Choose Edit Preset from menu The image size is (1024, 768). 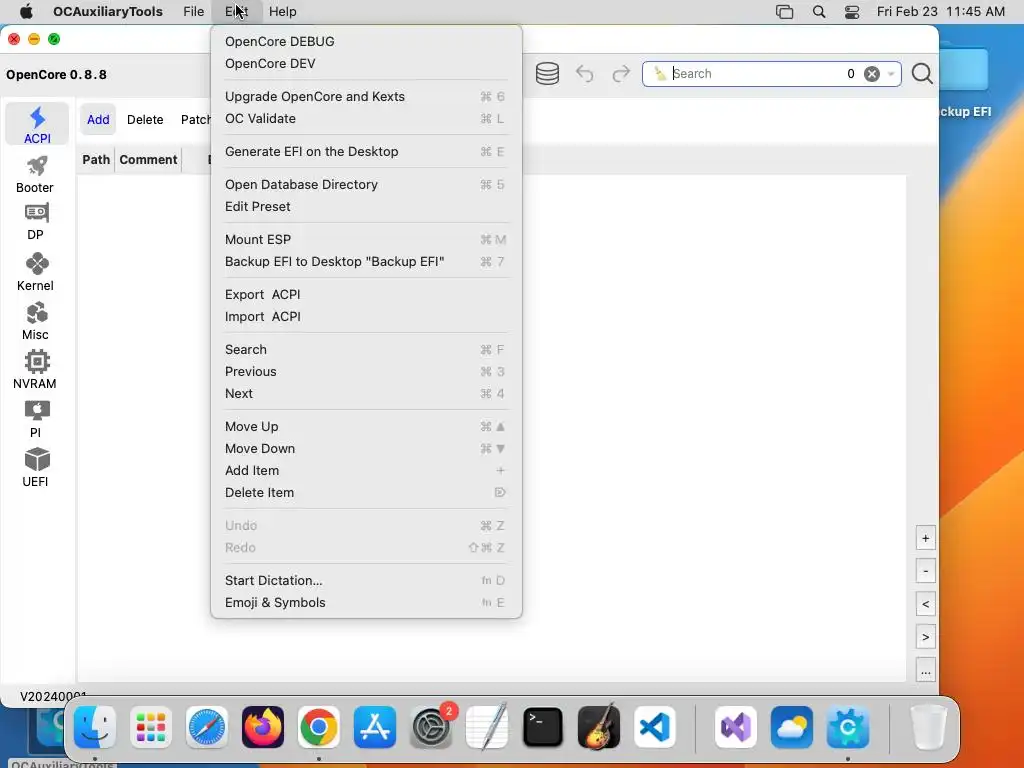(366, 206)
